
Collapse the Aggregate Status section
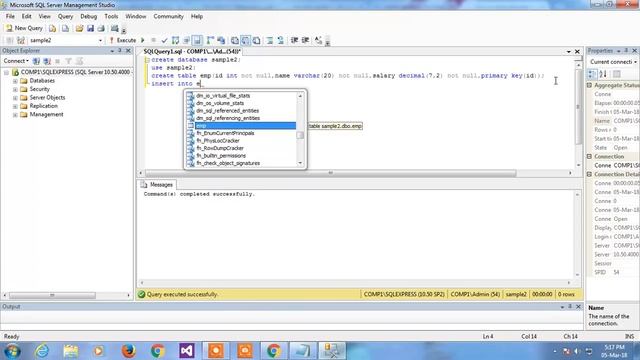pyautogui.click(x=590, y=85)
